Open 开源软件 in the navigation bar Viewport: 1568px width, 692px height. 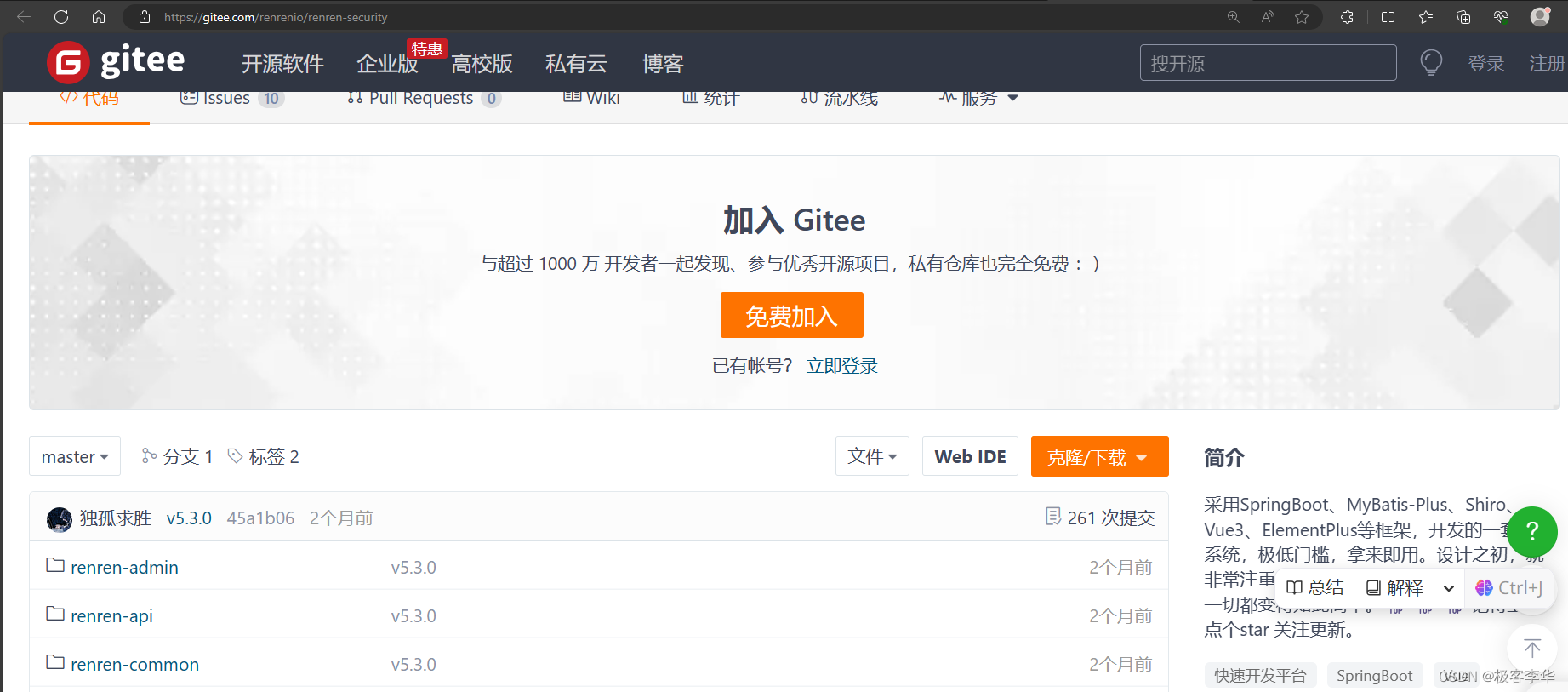point(282,64)
